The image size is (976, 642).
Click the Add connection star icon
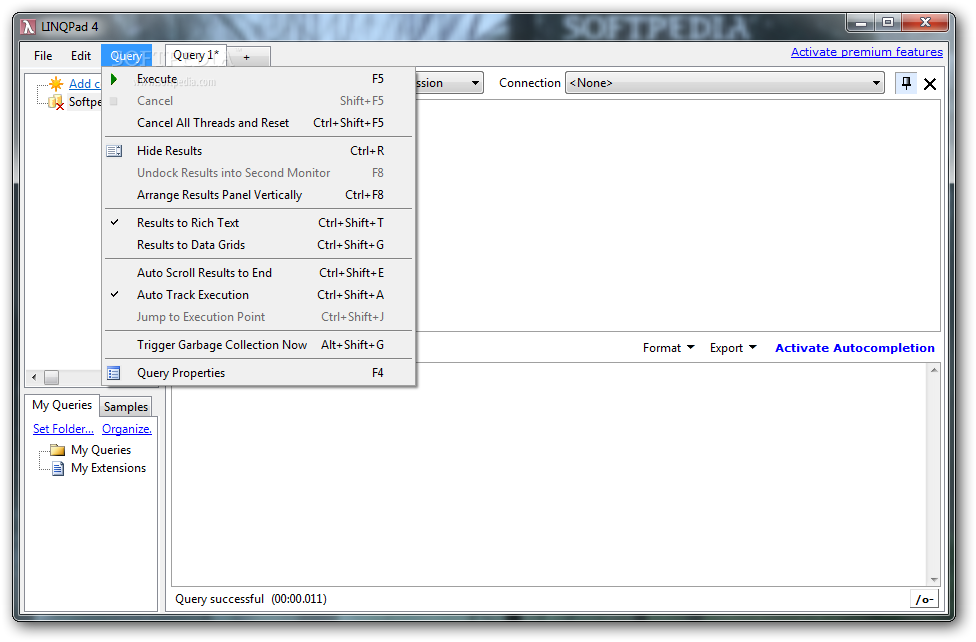pyautogui.click(x=56, y=83)
